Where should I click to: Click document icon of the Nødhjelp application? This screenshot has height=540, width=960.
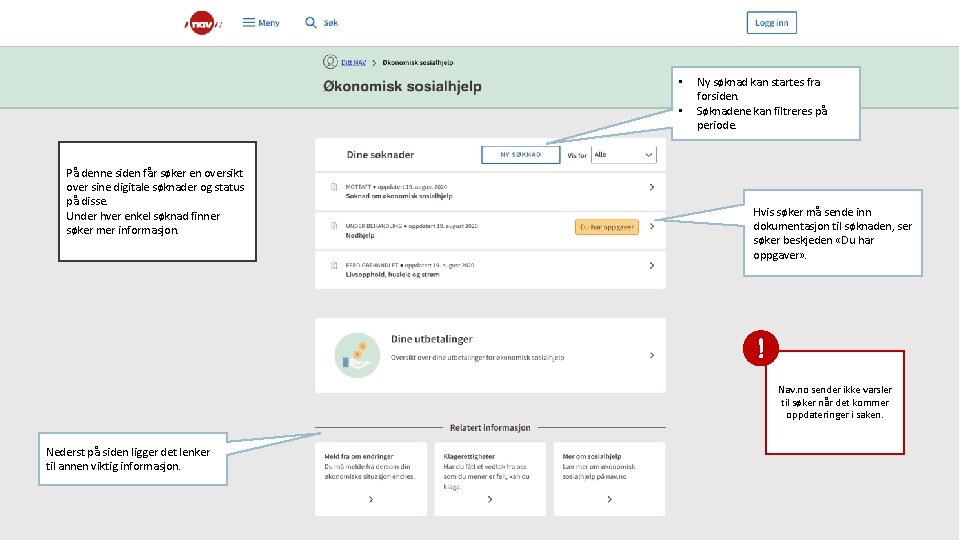pos(334,226)
